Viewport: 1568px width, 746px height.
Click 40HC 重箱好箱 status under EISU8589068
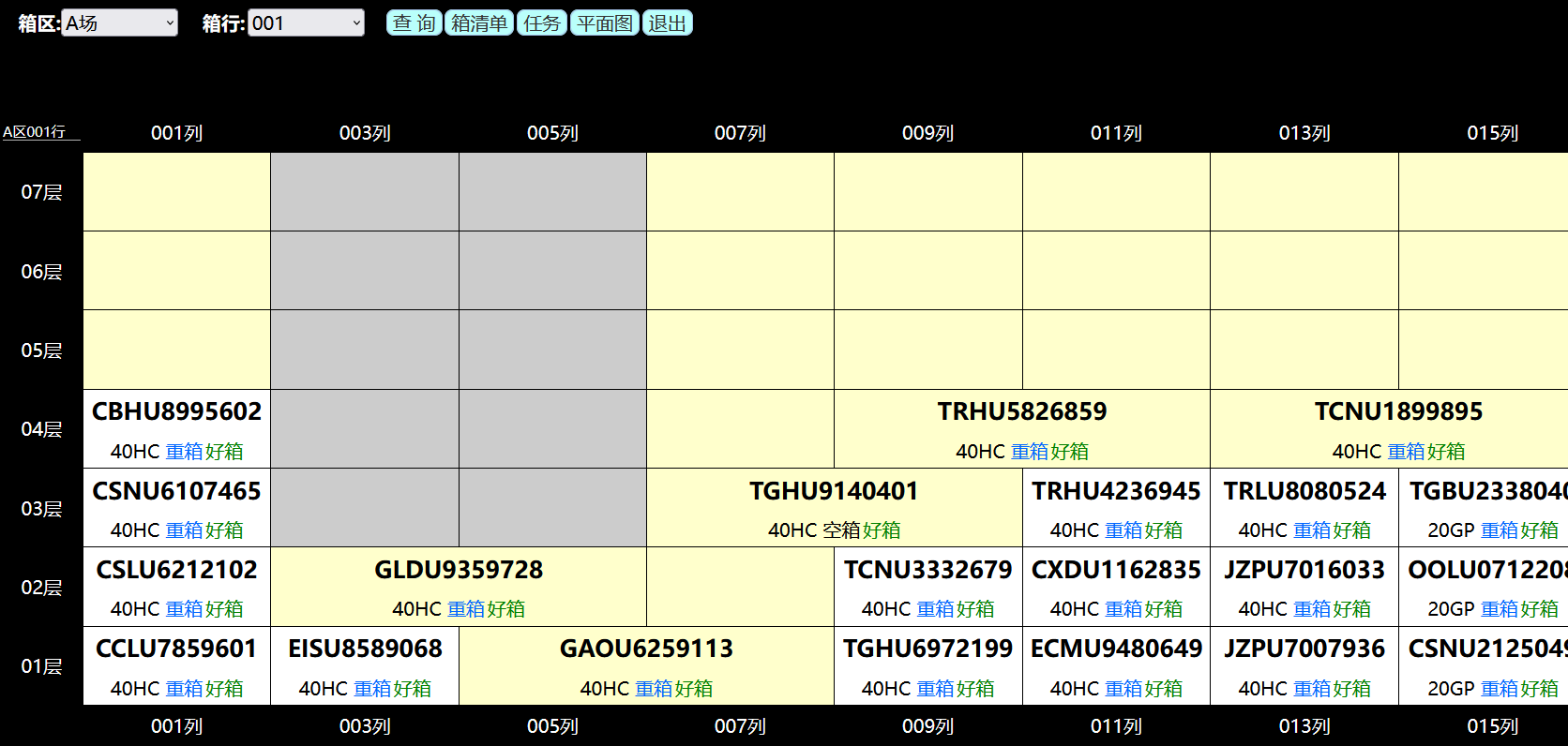click(365, 689)
